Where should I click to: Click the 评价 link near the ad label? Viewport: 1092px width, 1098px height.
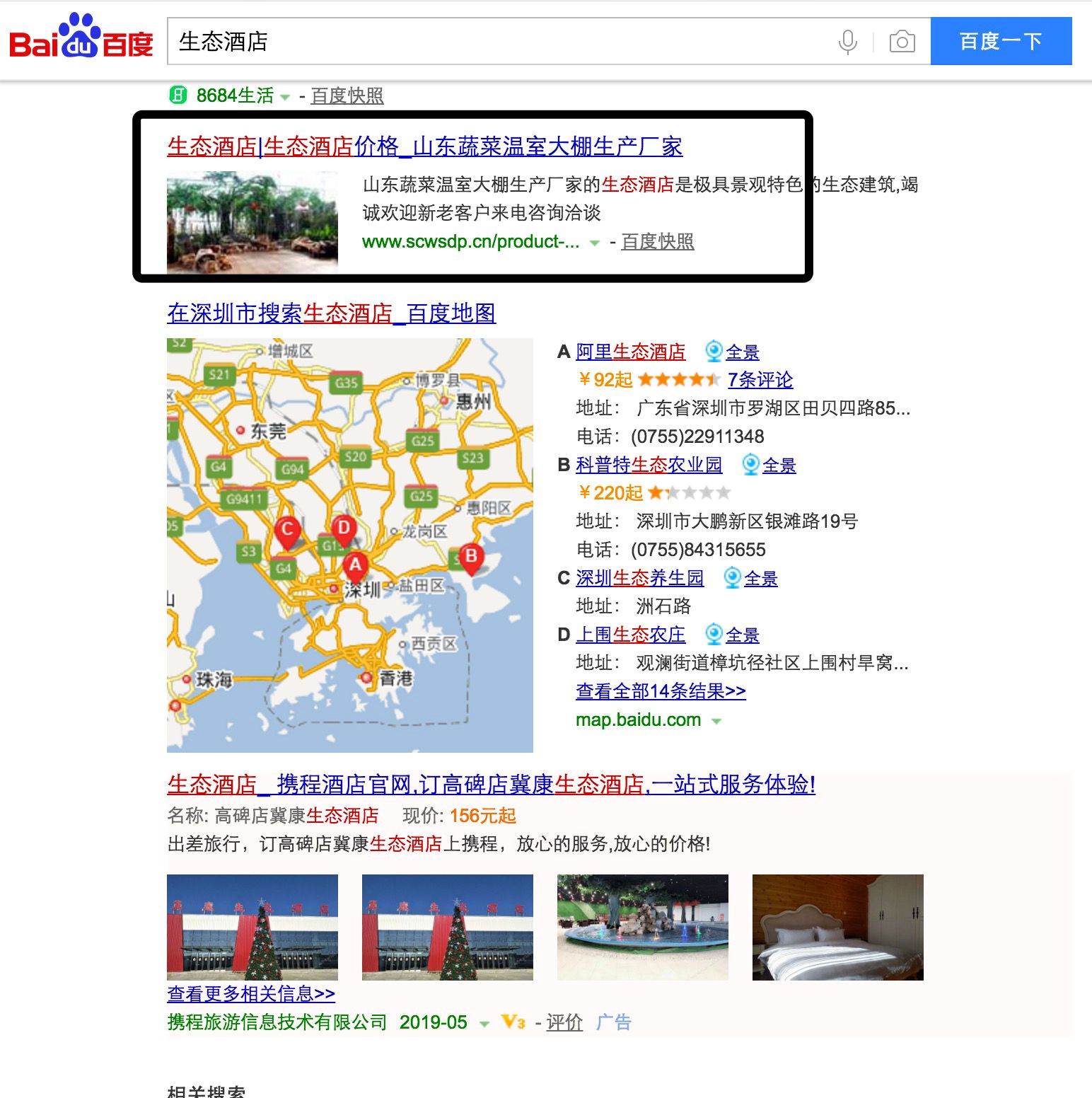[x=564, y=1022]
